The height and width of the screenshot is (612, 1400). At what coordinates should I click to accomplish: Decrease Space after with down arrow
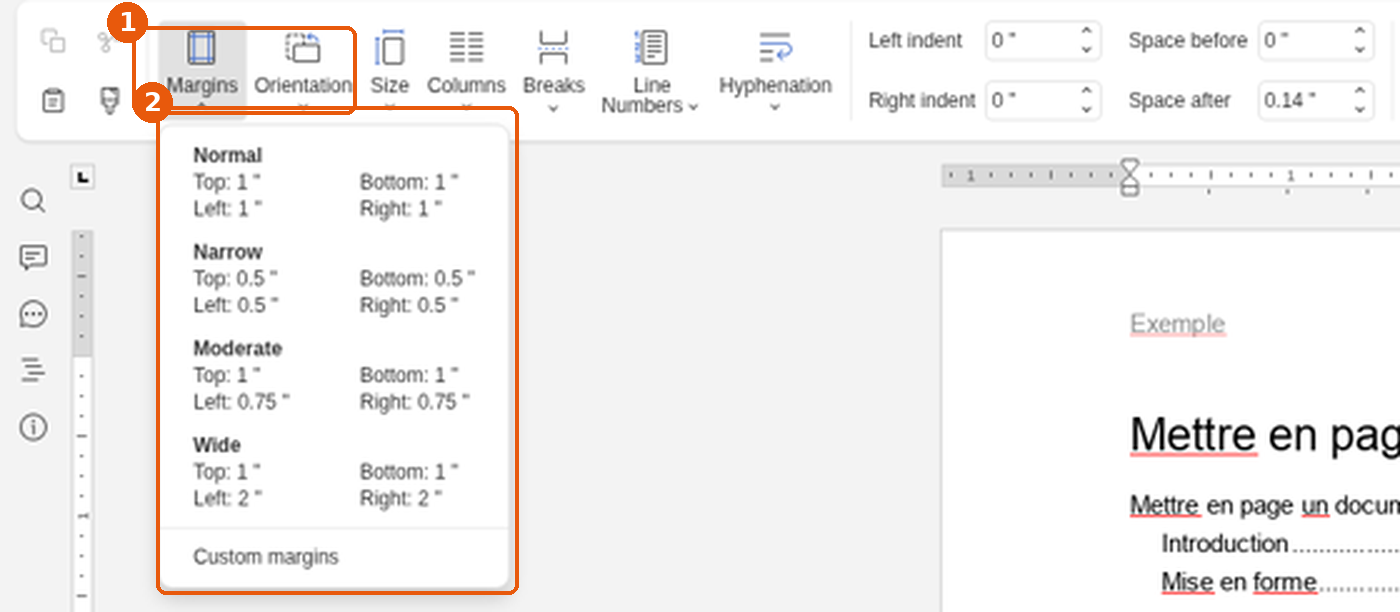click(1360, 110)
